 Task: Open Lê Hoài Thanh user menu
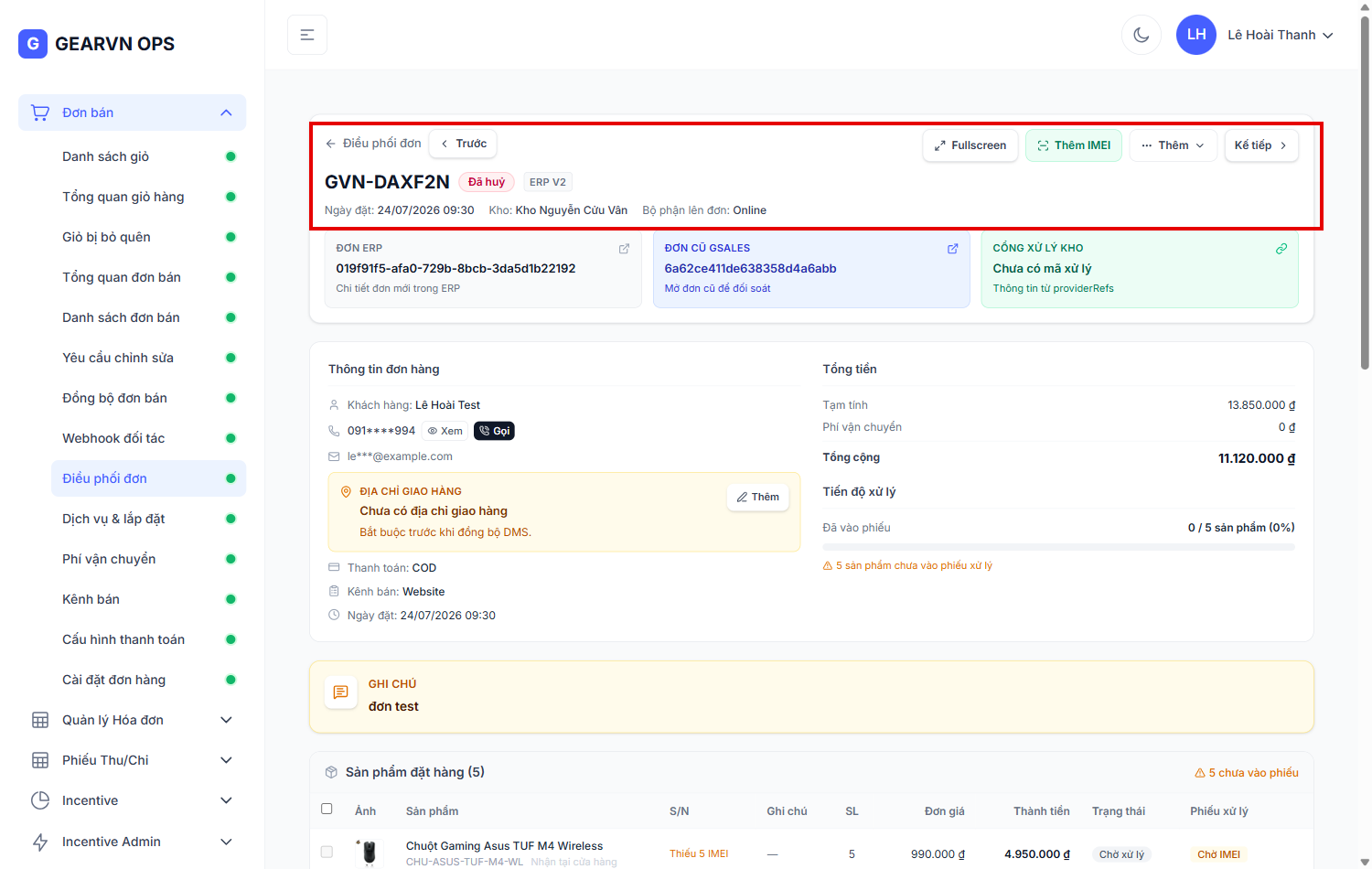pos(1255,35)
